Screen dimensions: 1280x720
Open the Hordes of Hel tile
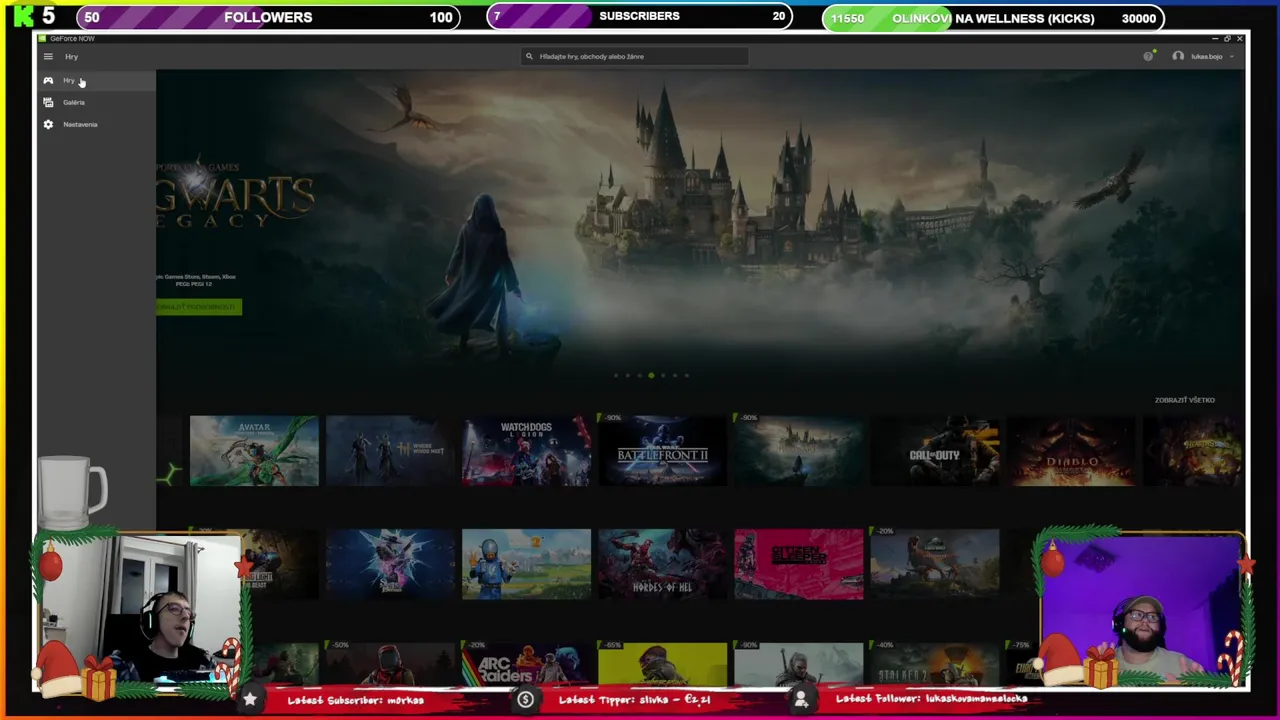point(662,564)
